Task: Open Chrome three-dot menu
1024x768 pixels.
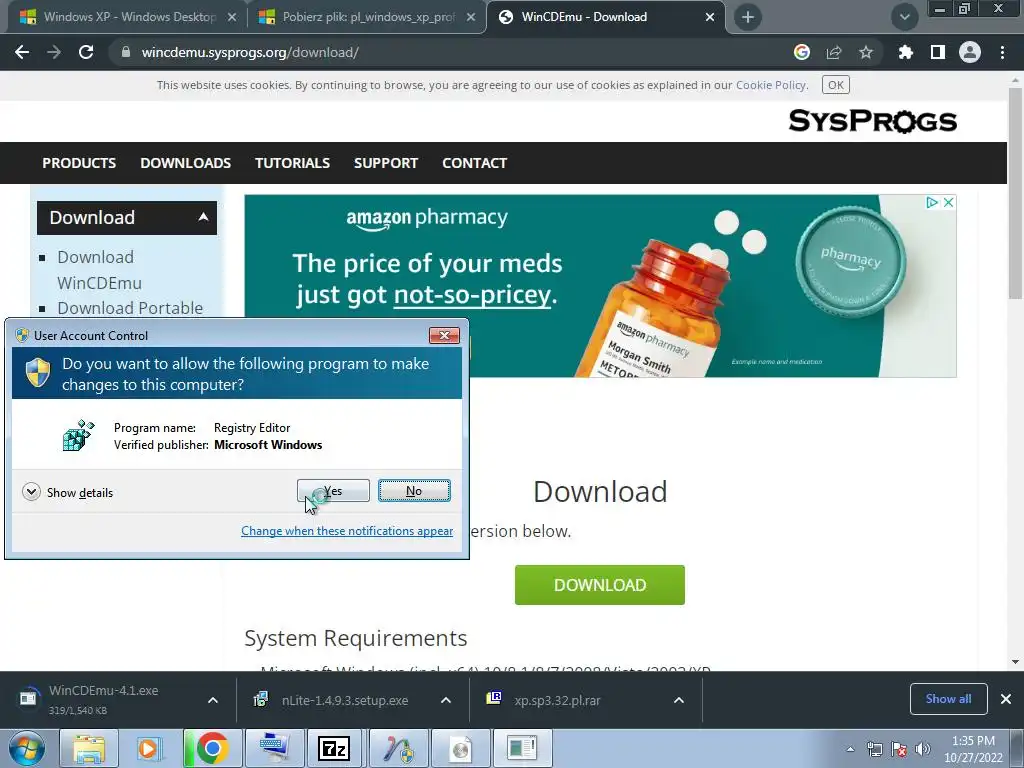Action: coord(1002,52)
